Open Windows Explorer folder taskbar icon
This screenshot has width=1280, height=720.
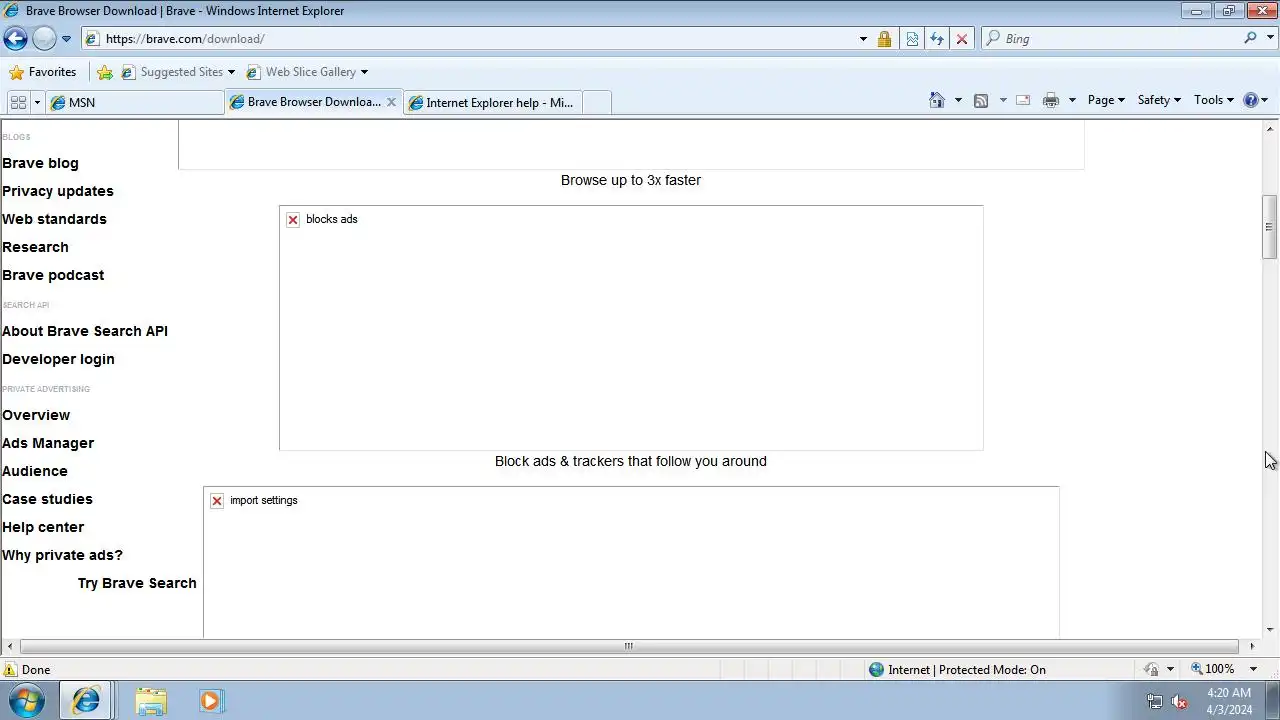click(x=151, y=701)
